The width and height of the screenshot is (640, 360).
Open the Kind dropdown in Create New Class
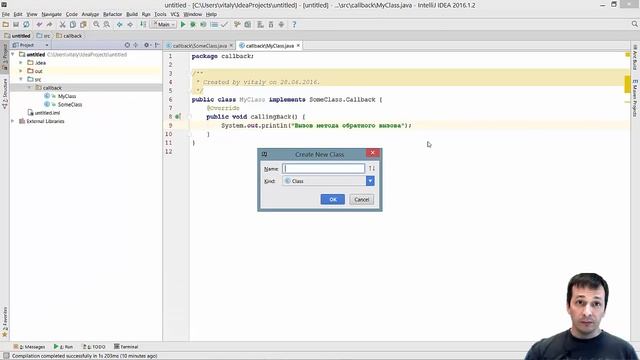coord(370,181)
